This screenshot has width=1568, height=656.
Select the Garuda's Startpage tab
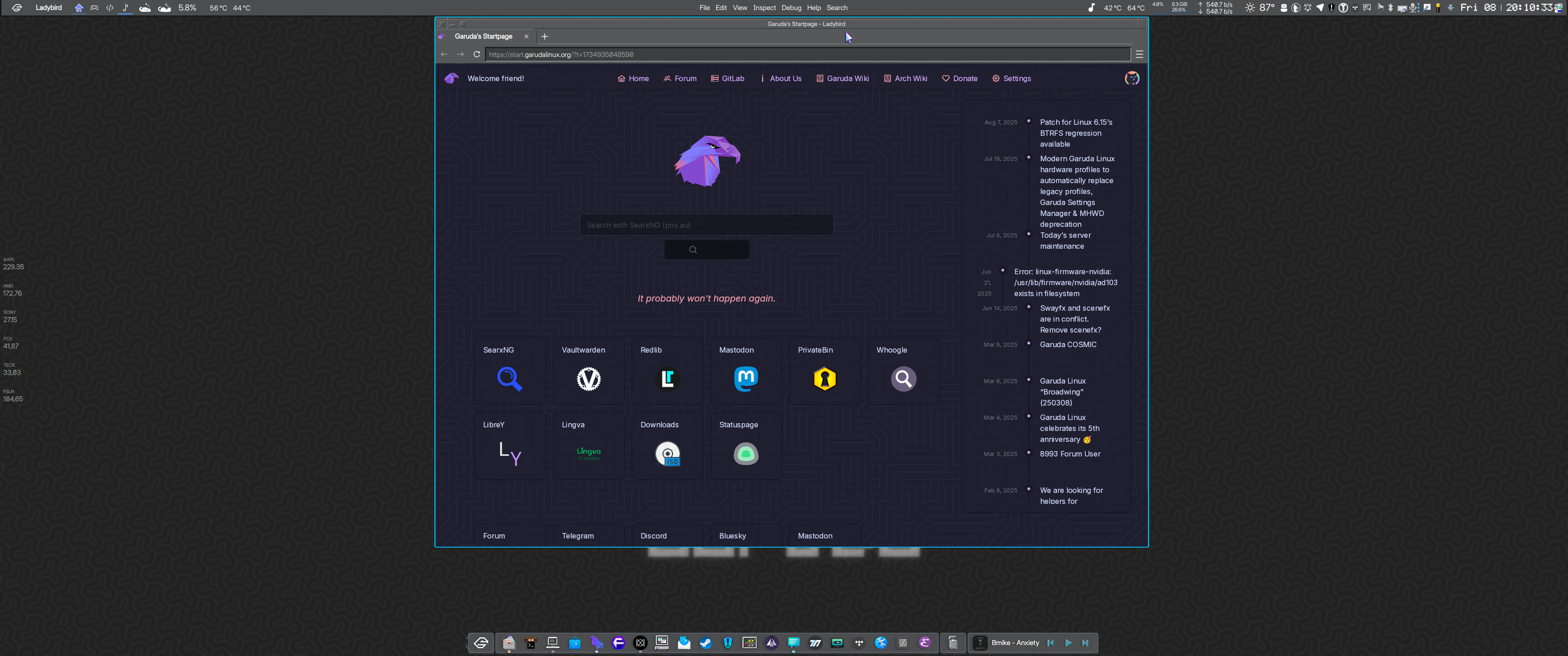(x=483, y=36)
